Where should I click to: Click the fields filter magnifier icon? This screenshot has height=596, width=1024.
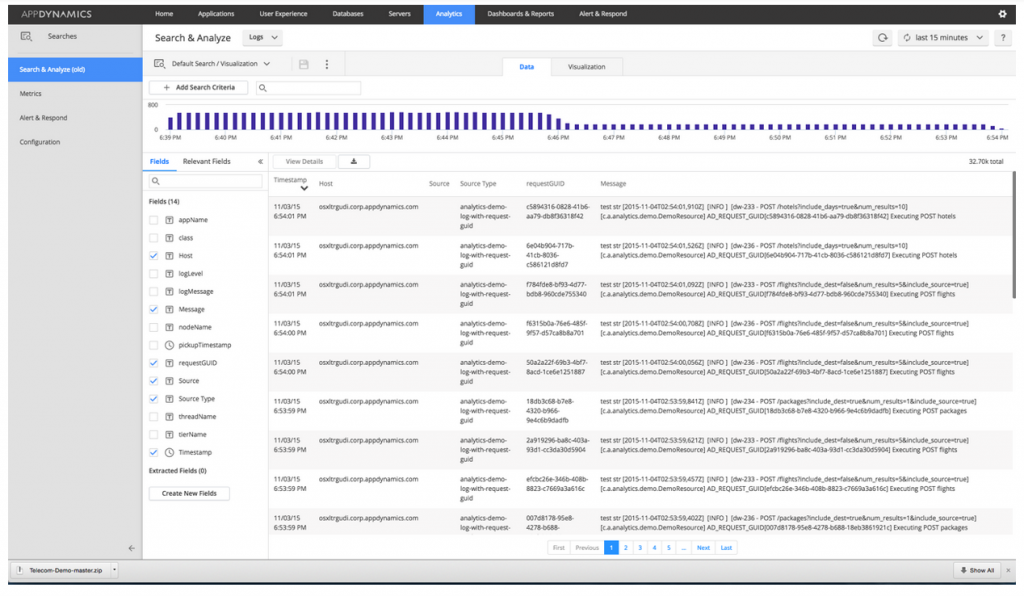pos(155,181)
